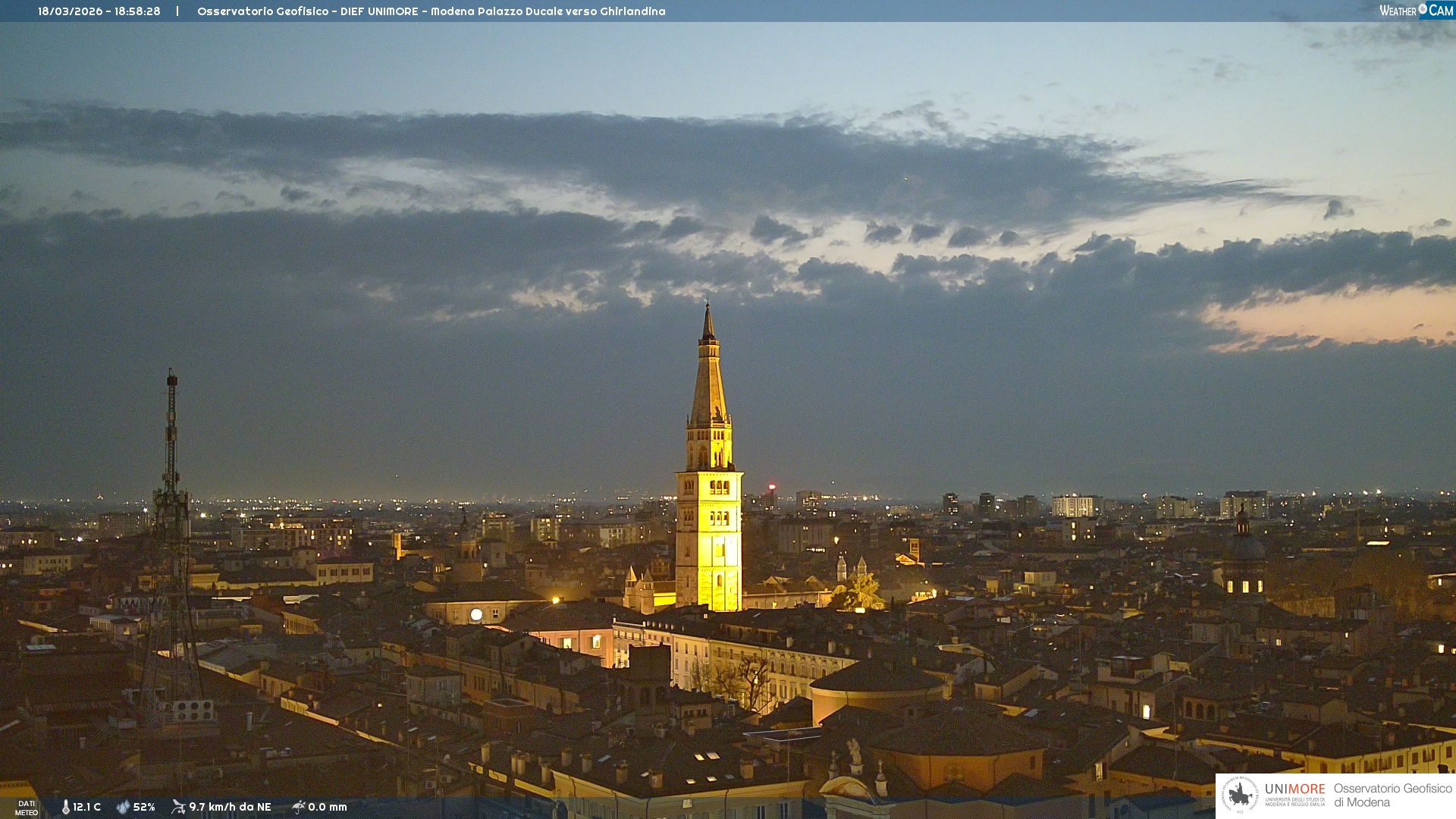Click the umbrella rainfall icon
This screenshot has height=819, width=1456.
tap(298, 807)
